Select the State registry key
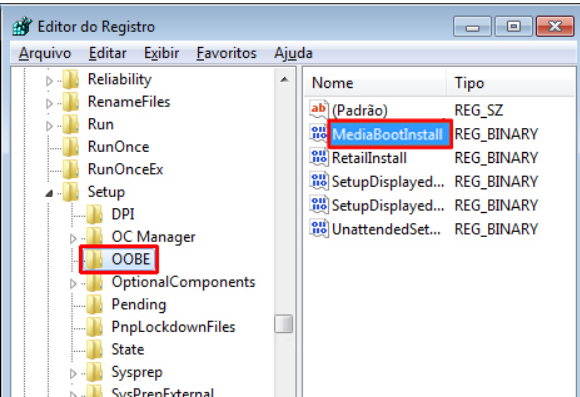This screenshot has width=580, height=397. pos(128,349)
